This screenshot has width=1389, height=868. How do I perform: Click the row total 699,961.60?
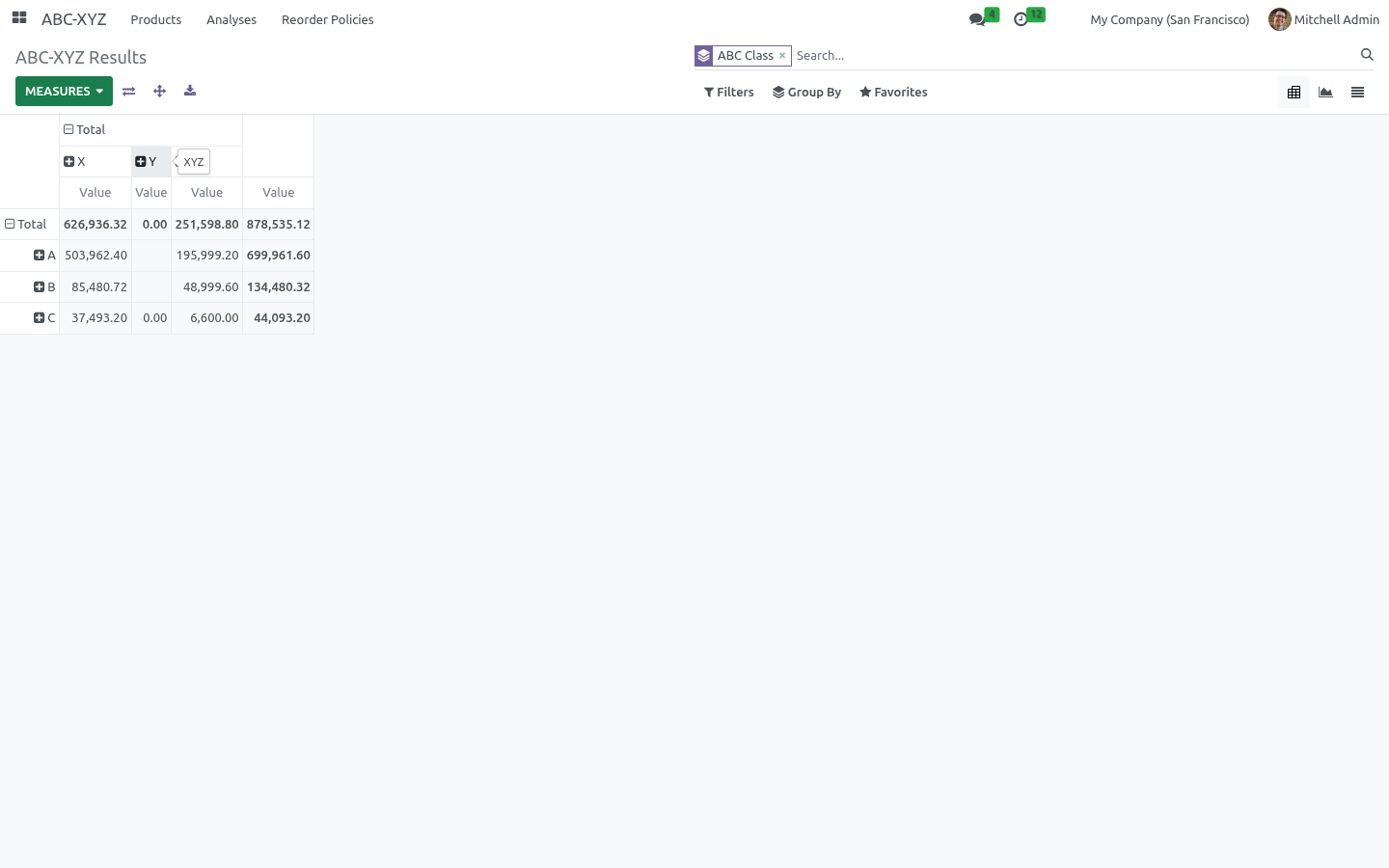(x=279, y=256)
